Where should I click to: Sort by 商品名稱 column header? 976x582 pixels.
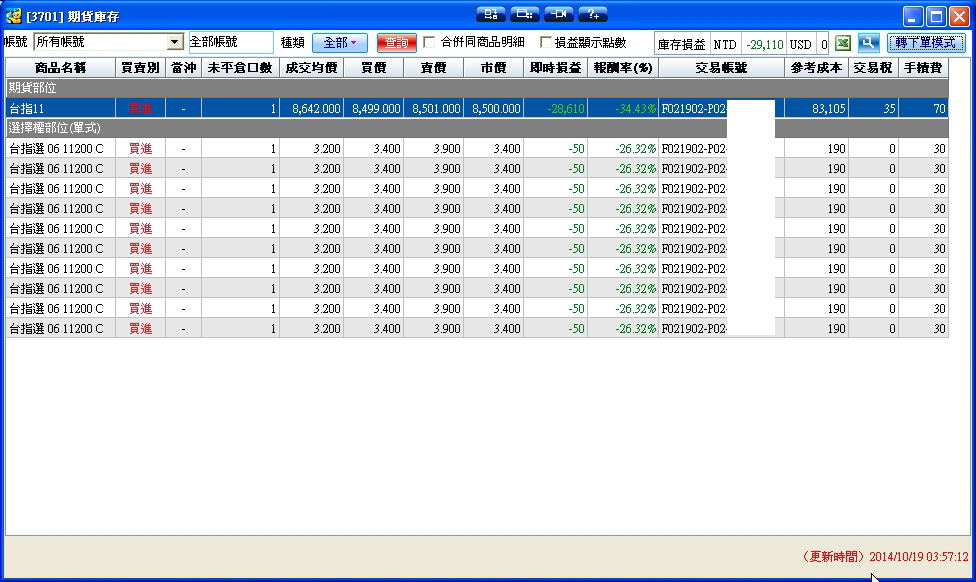(60, 68)
